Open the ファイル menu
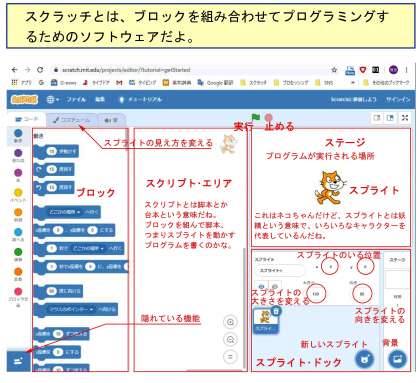 point(76,99)
